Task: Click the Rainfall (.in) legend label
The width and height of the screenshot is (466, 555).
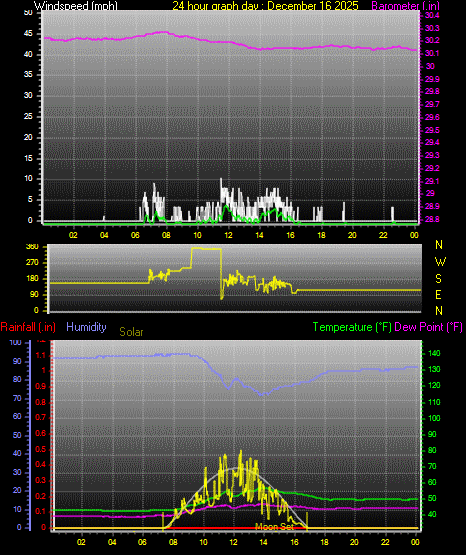Action: point(28,327)
